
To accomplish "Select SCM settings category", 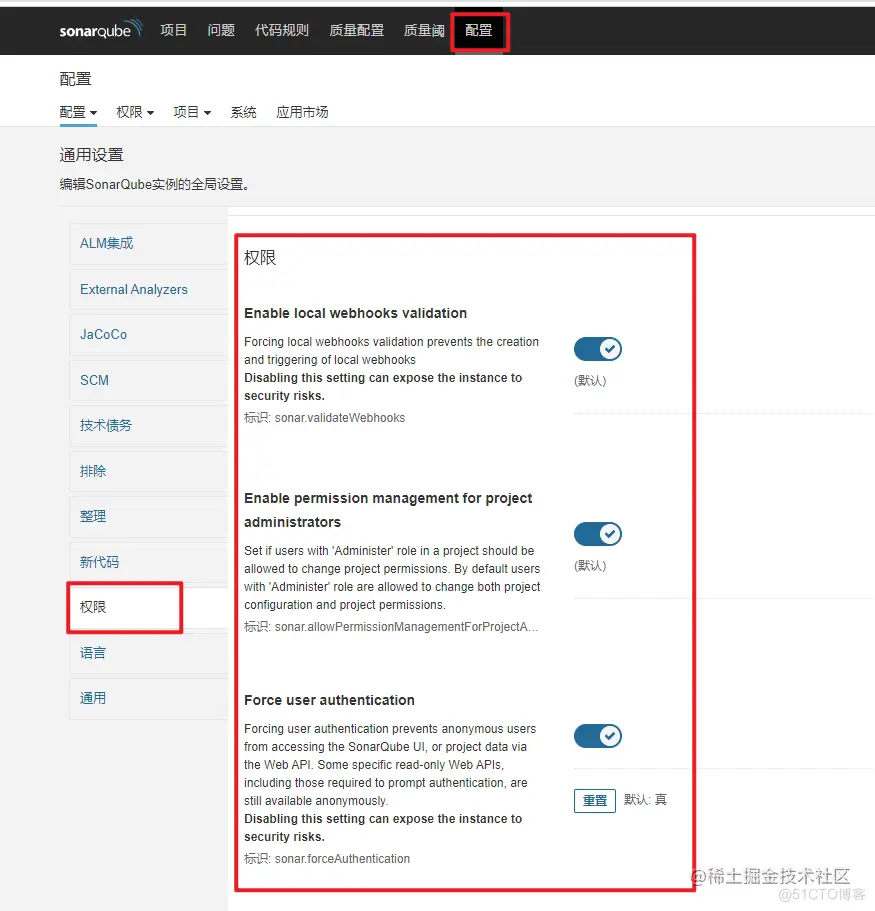I will (149, 380).
